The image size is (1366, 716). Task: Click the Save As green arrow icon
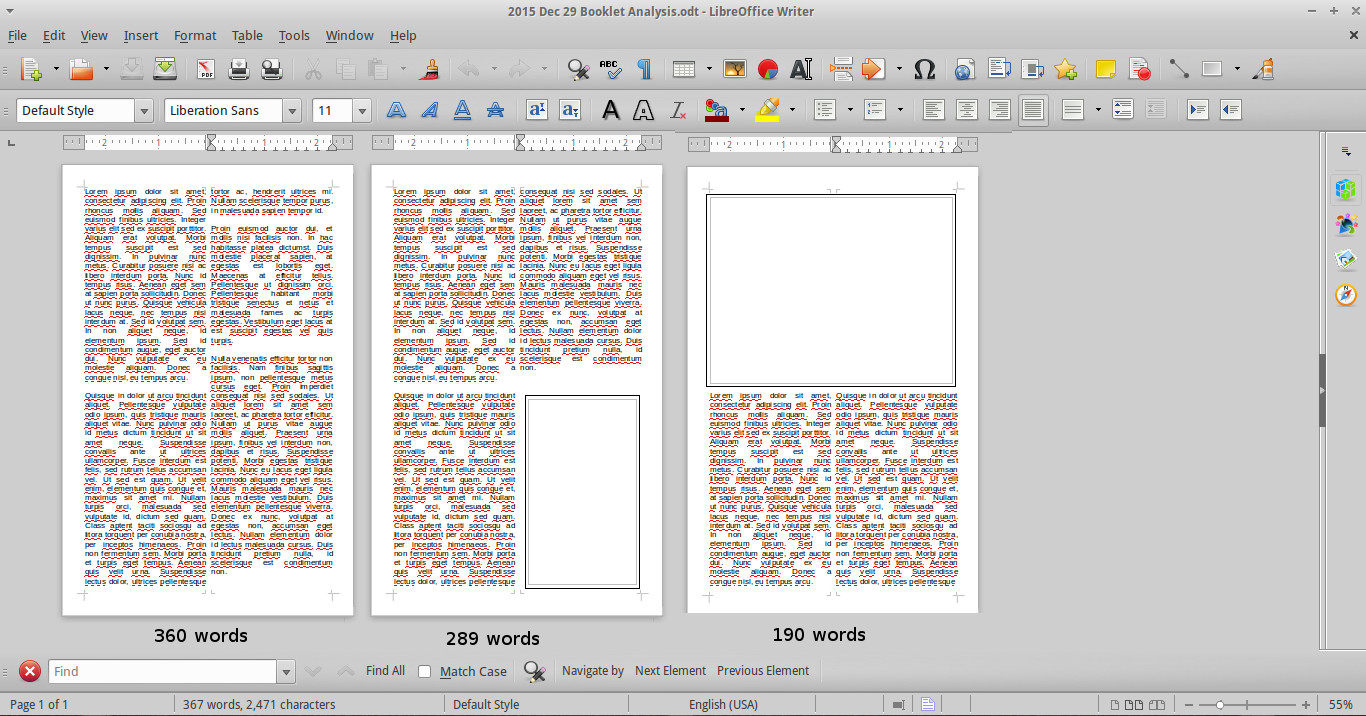pos(165,69)
